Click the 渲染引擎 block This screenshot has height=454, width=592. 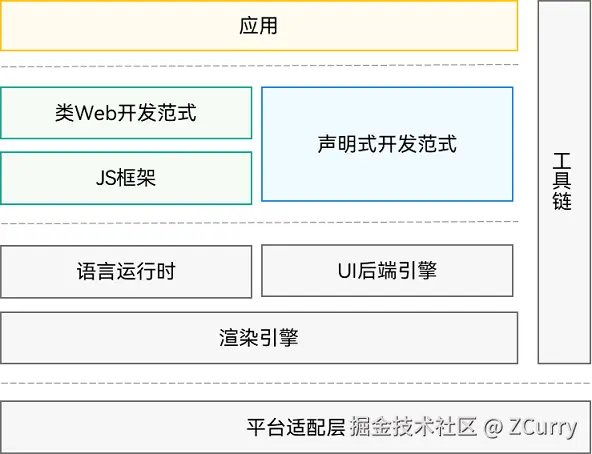(259, 338)
